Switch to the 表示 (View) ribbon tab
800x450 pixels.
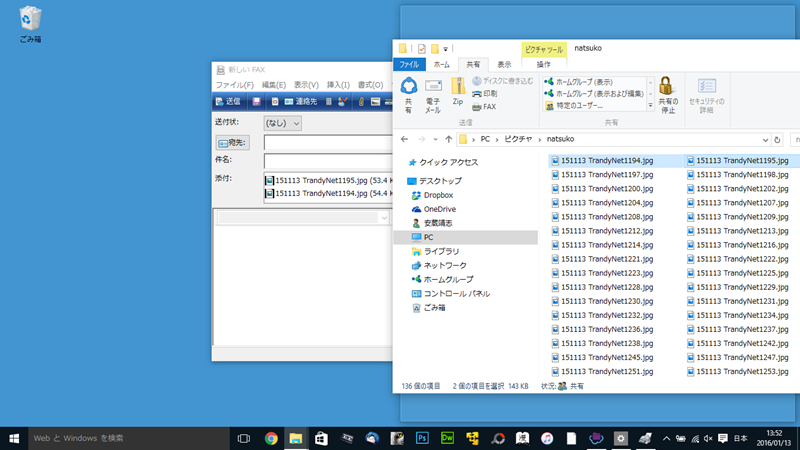click(504, 64)
